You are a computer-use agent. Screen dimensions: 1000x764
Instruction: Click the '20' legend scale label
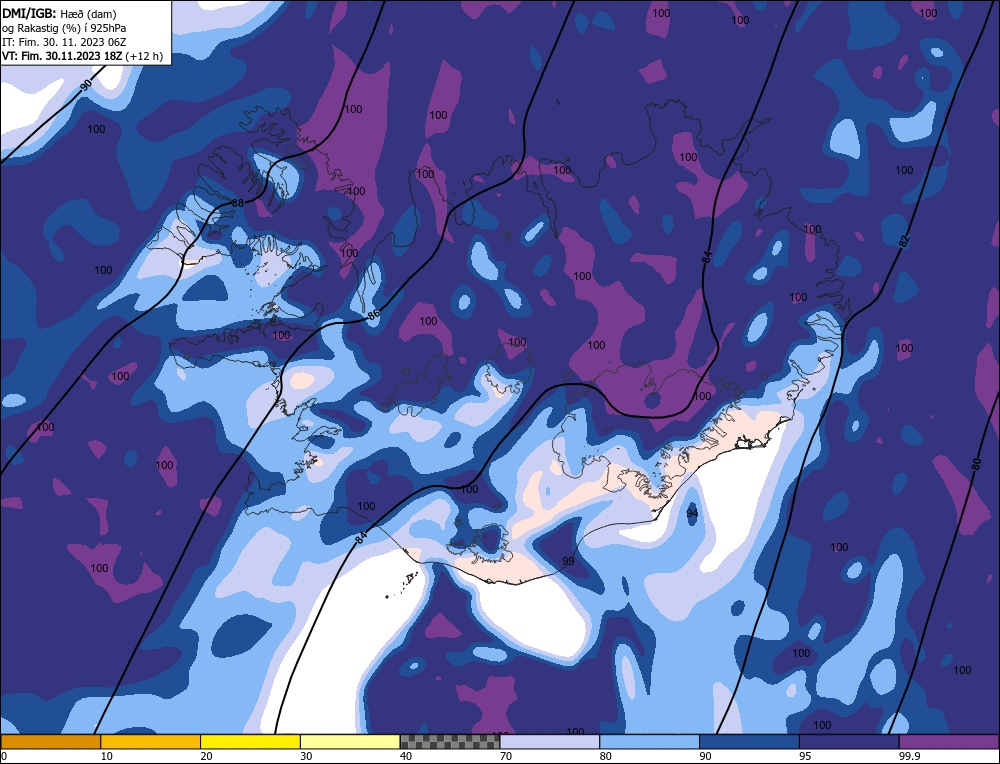tap(206, 756)
